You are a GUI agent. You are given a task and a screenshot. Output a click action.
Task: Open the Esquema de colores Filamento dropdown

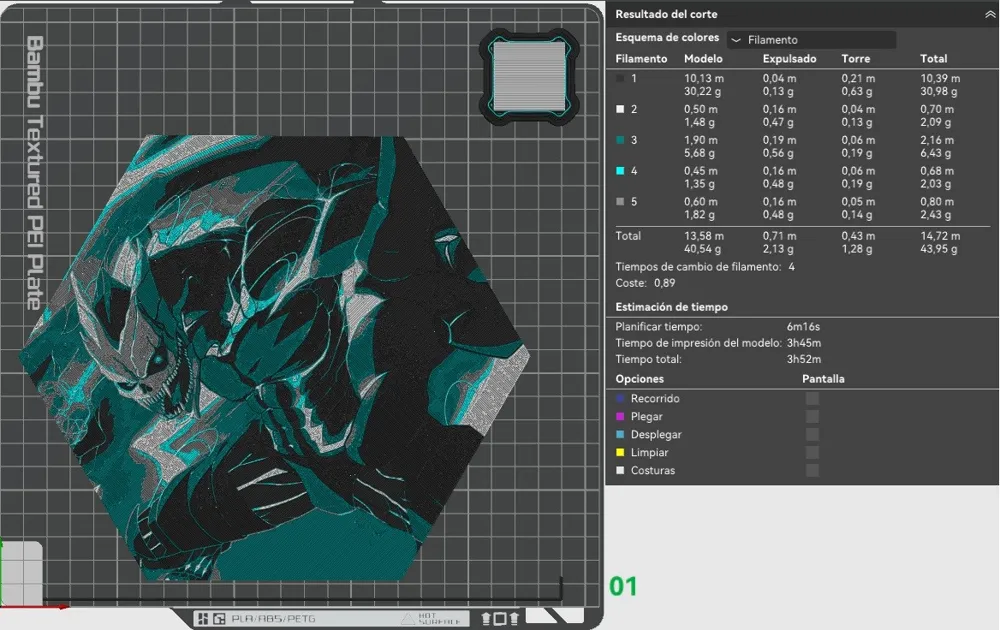pyautogui.click(x=811, y=40)
